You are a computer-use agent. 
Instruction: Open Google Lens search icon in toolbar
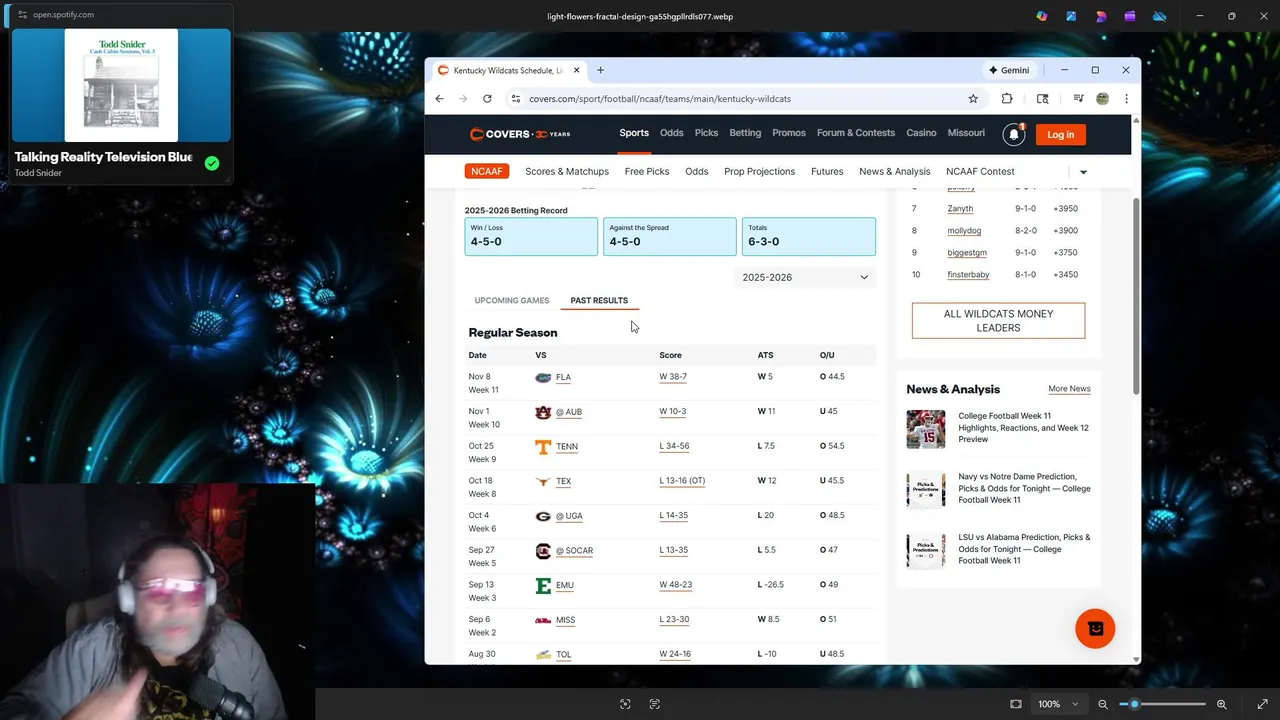pos(1042,99)
